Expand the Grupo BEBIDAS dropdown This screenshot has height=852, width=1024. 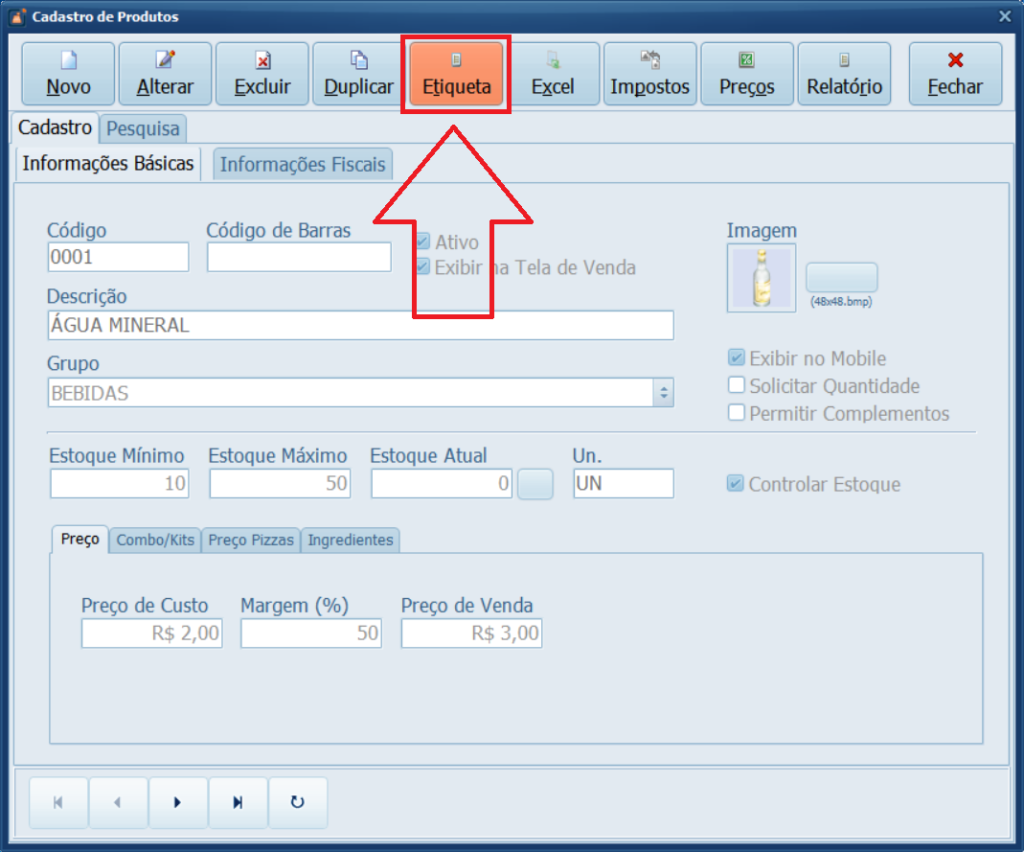(x=663, y=393)
